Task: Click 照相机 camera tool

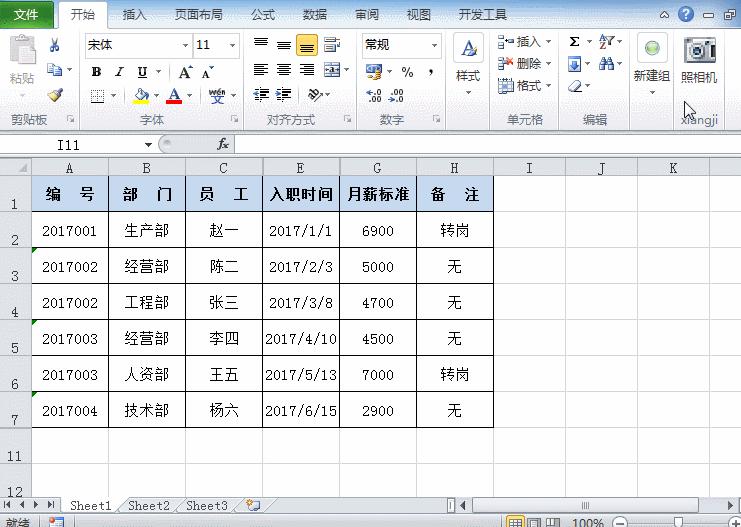Action: click(x=699, y=59)
